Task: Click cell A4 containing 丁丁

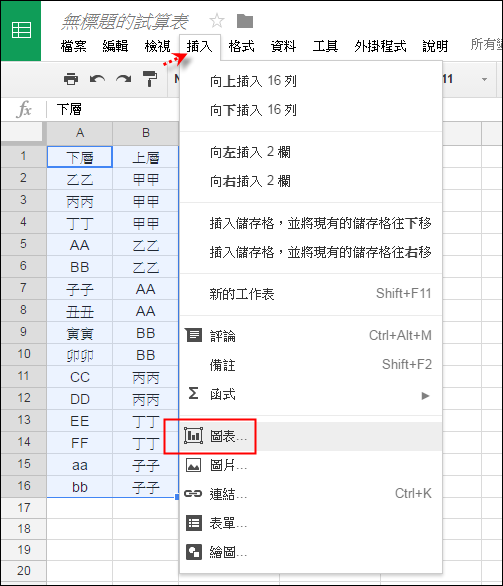Action: coord(80,223)
